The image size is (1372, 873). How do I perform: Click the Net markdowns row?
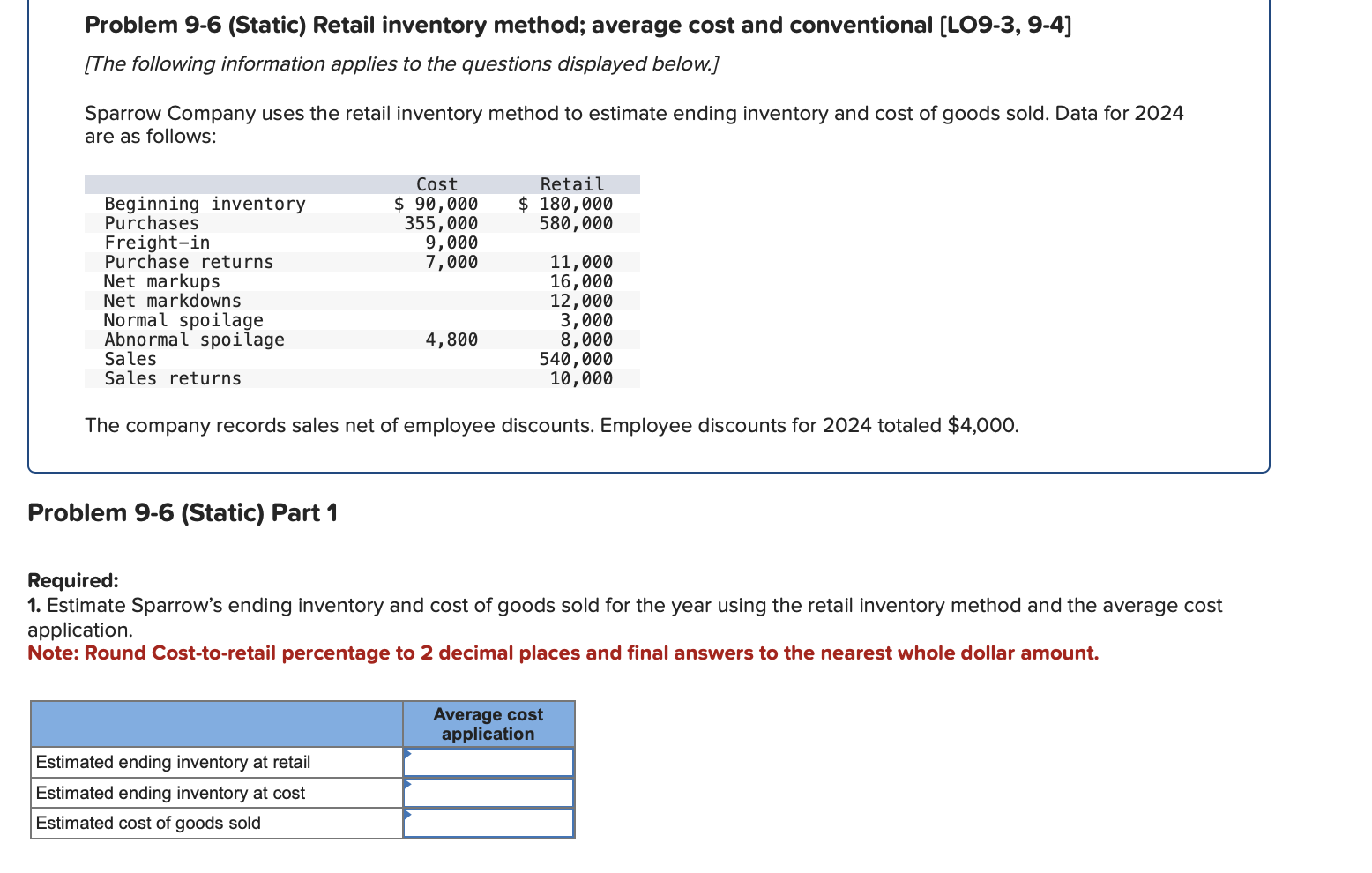click(x=172, y=300)
